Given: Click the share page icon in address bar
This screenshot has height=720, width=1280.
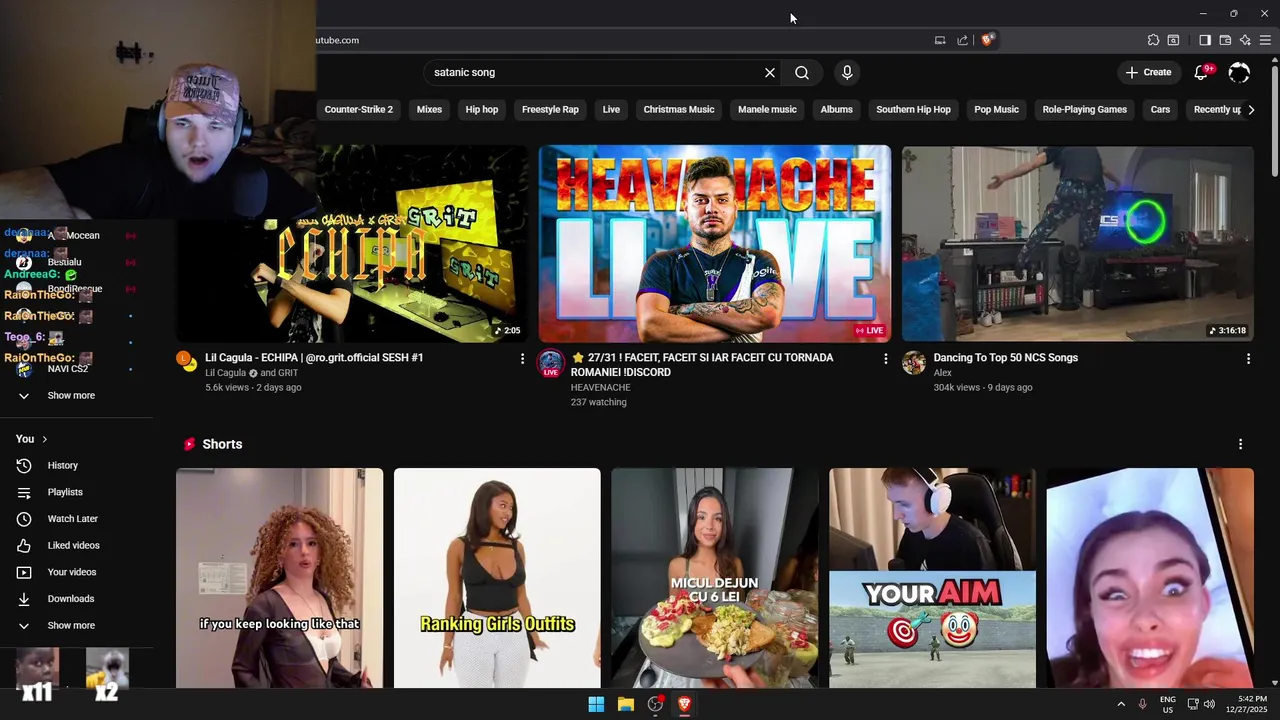Looking at the screenshot, I should pos(962,40).
